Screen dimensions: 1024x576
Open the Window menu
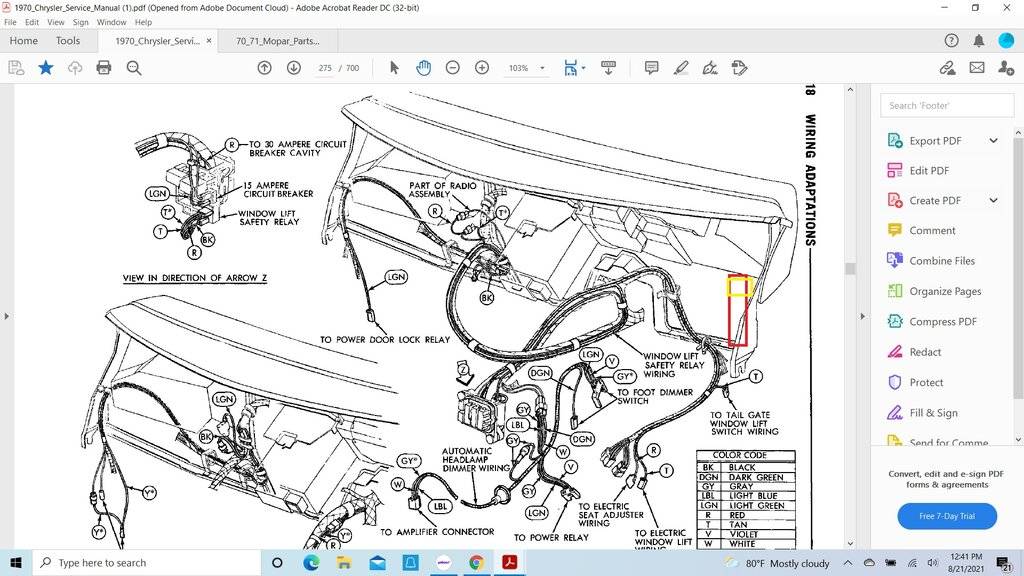pos(111,22)
